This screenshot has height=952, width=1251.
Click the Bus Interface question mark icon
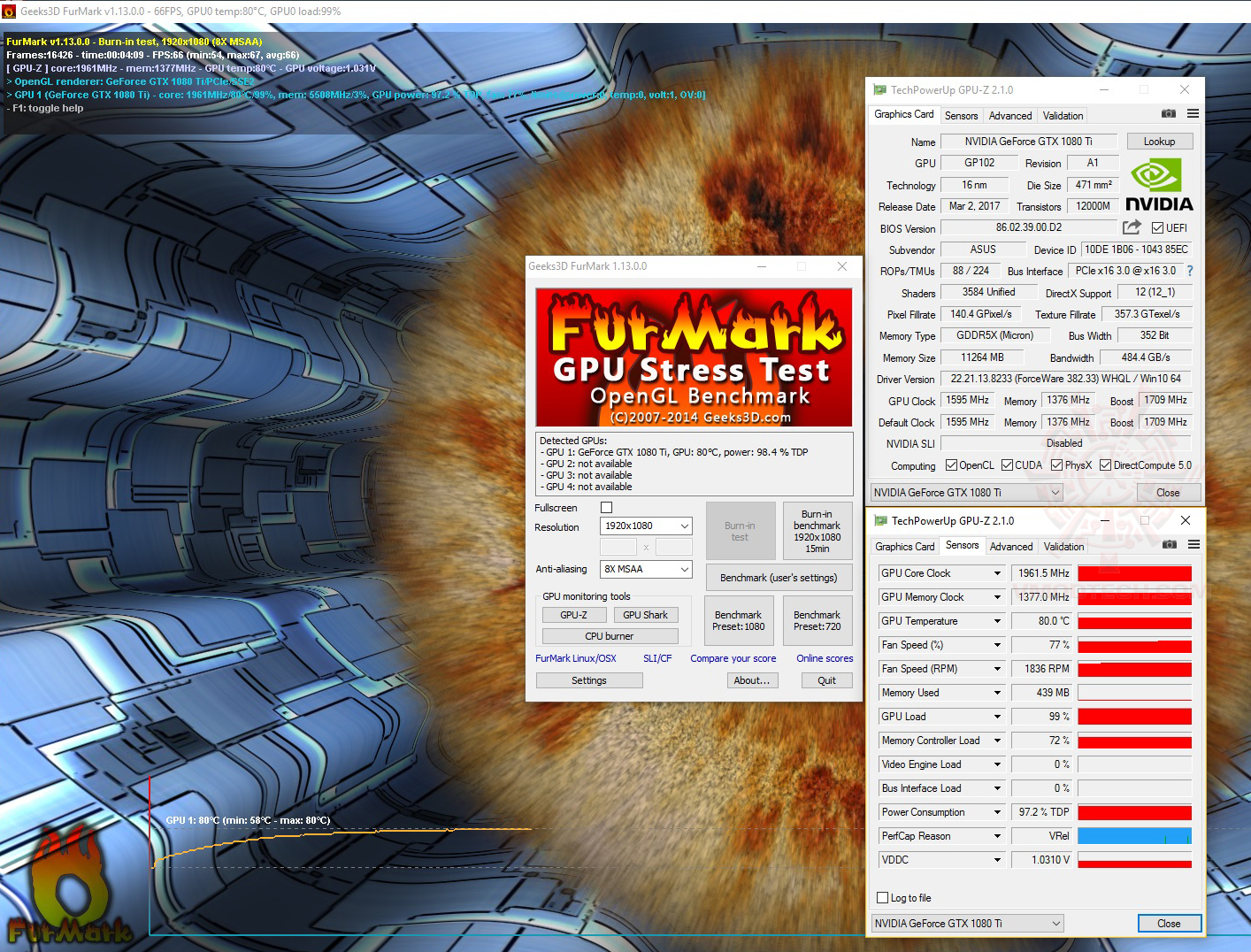click(1190, 271)
